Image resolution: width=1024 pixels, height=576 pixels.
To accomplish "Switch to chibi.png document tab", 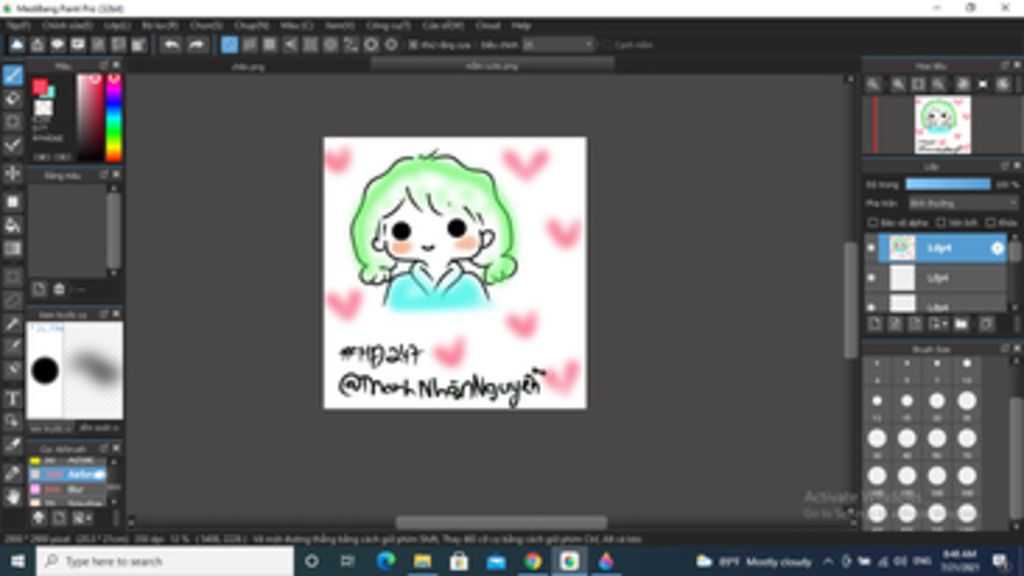I will tap(248, 67).
